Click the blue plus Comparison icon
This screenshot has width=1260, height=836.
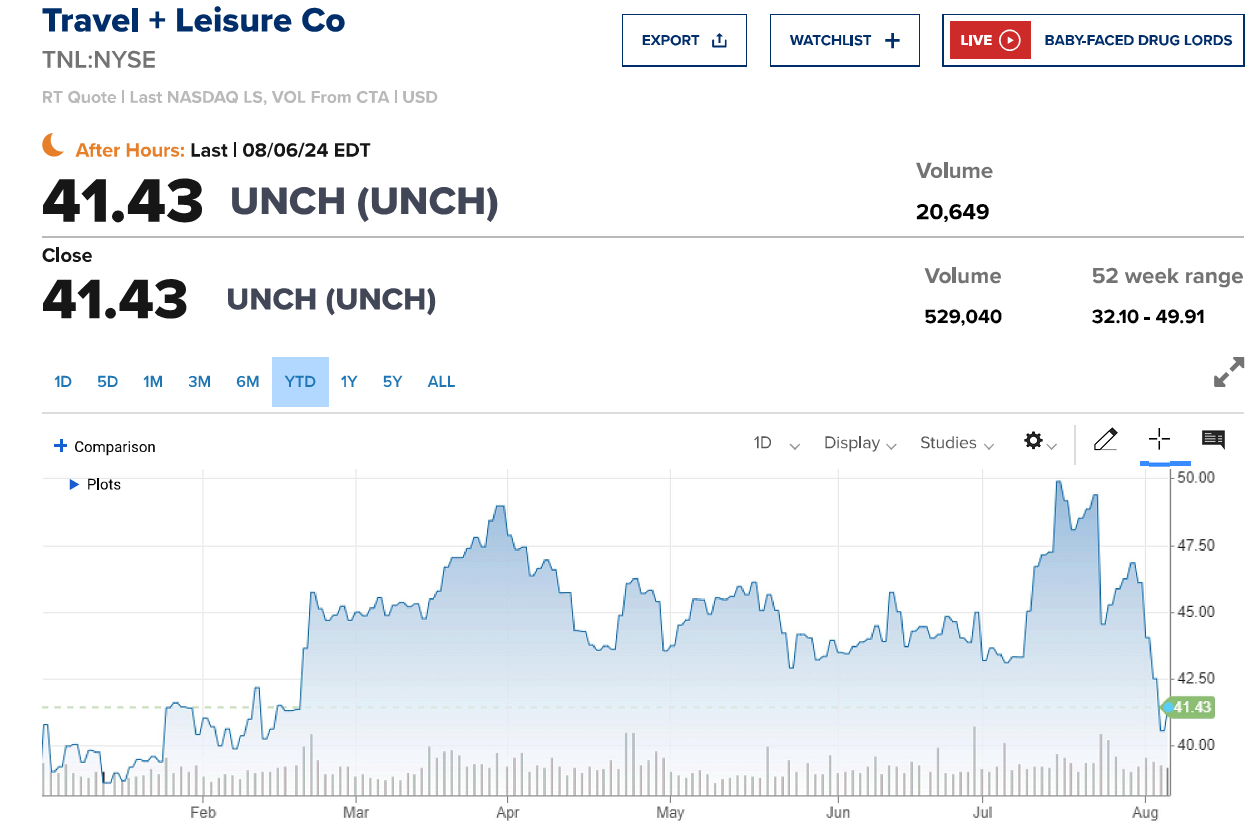(60, 446)
